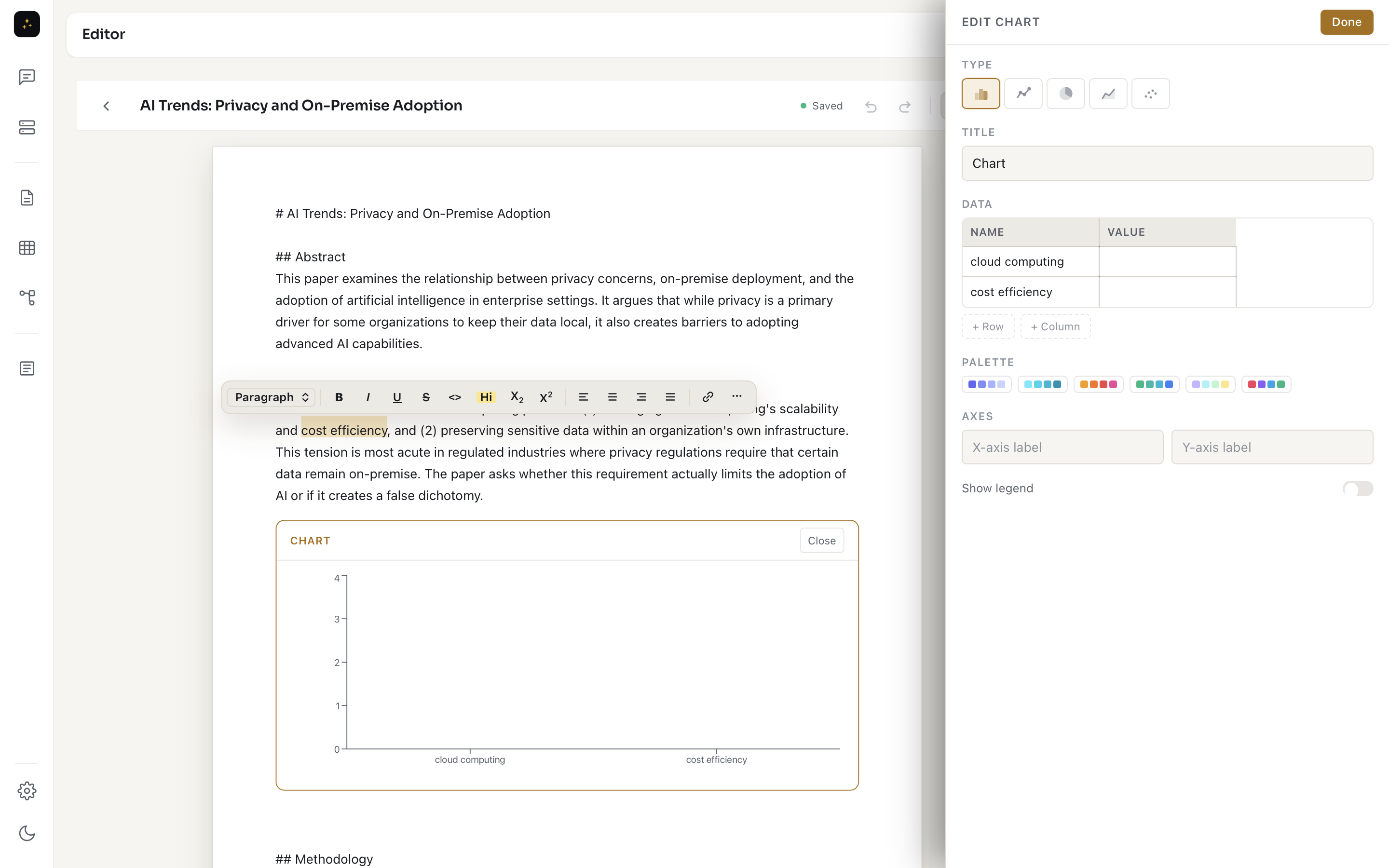The height and width of the screenshot is (868, 1389).
Task: Click the NAME column header
Action: (1030, 232)
